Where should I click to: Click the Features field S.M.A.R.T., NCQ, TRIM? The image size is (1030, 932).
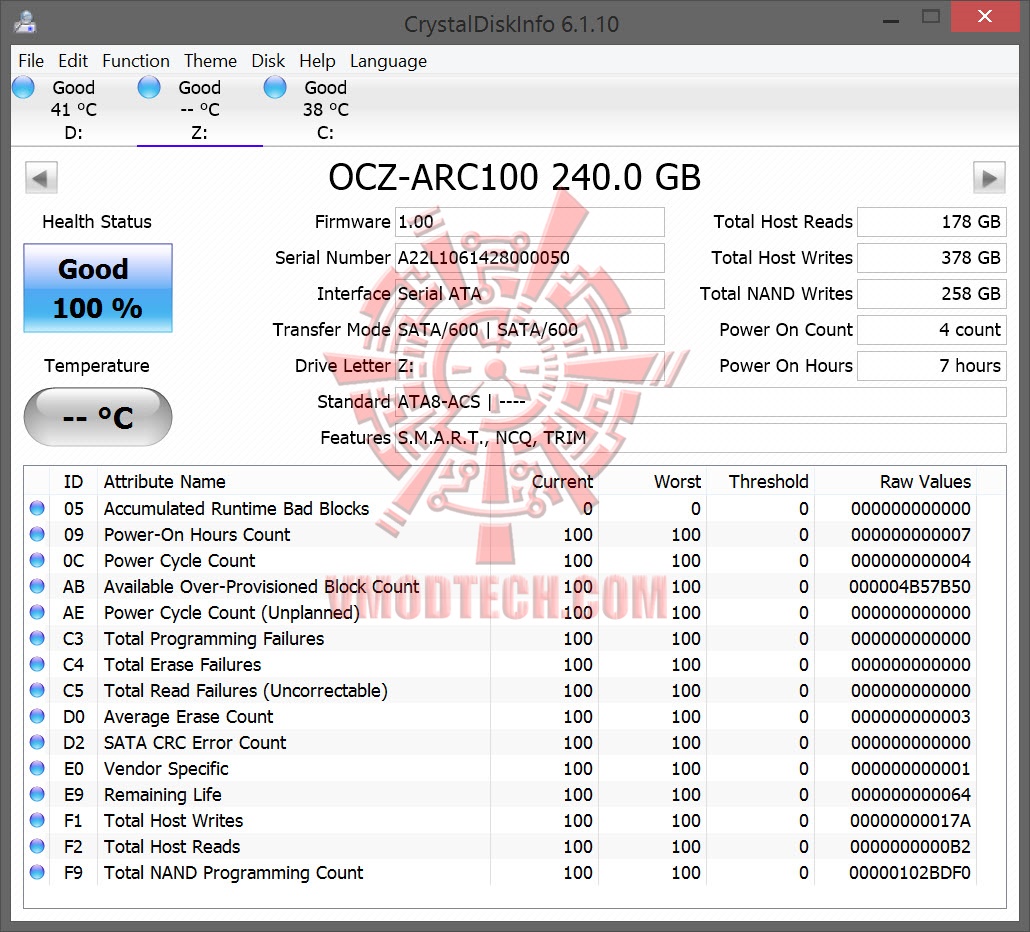click(700, 437)
